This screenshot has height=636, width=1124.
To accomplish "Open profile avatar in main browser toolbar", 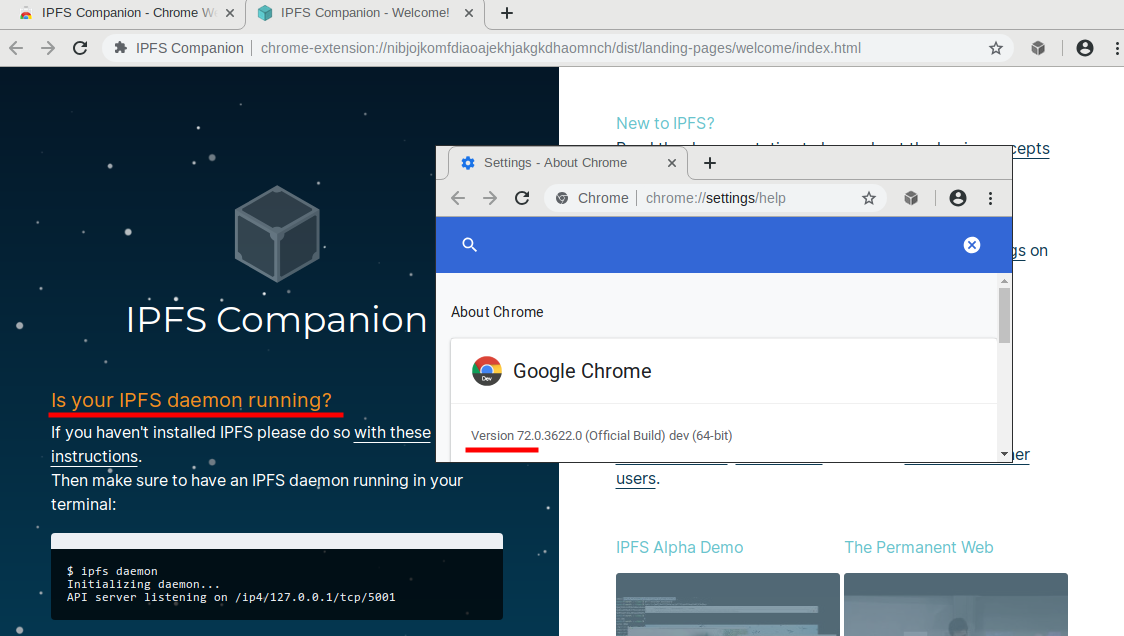I will [1085, 48].
